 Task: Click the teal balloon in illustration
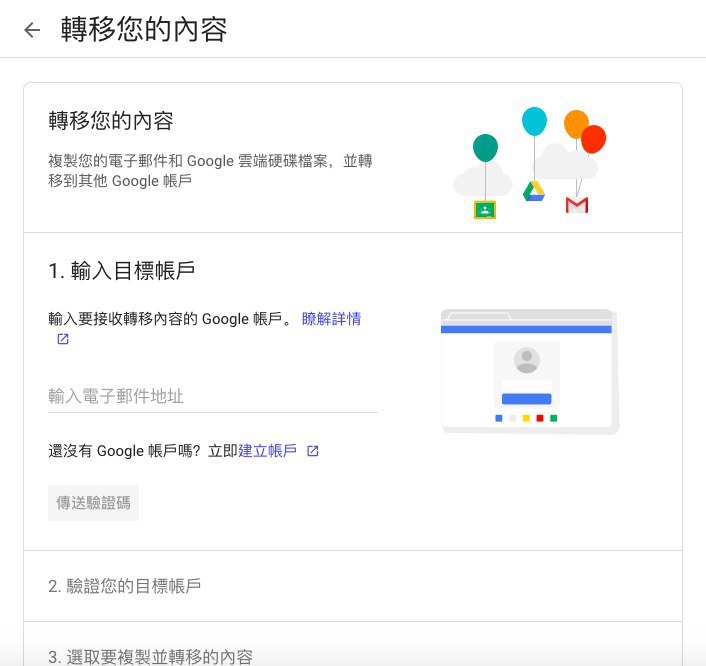click(x=485, y=148)
